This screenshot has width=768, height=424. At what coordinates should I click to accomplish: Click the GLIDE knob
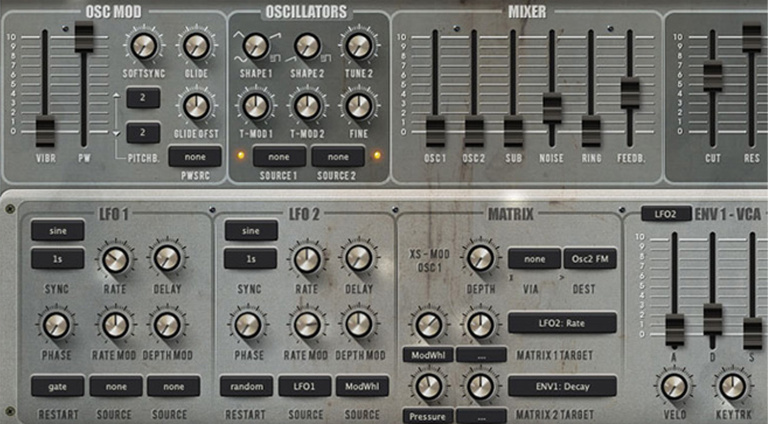coord(196,45)
